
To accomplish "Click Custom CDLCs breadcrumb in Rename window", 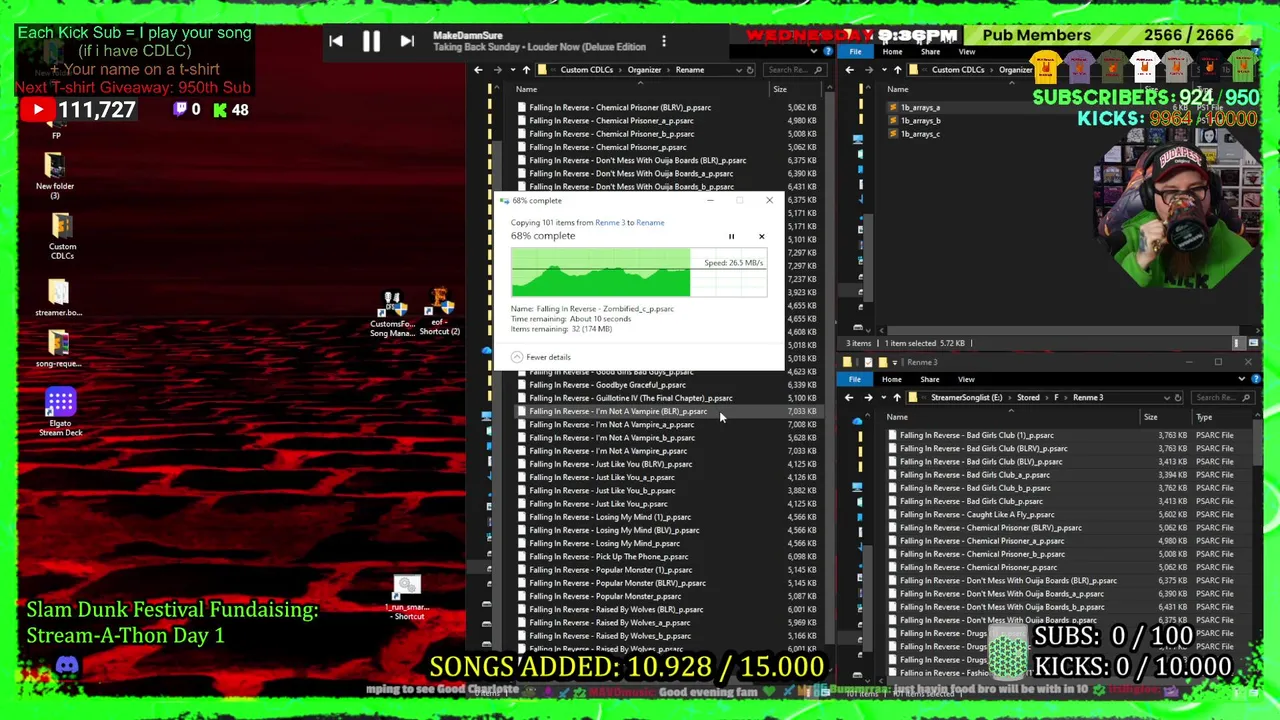I will 586,70.
